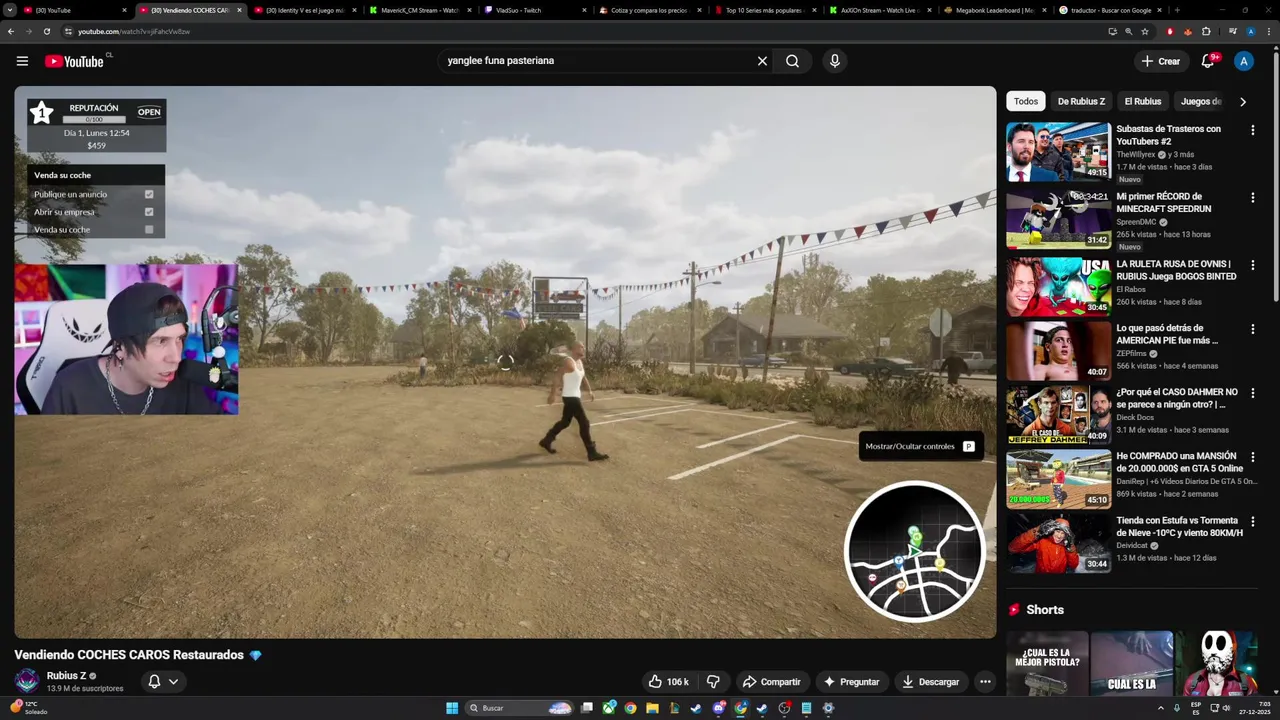Viewport: 1280px width, 720px height.
Task: Click the Preguntar button
Action: pyautogui.click(x=851, y=682)
